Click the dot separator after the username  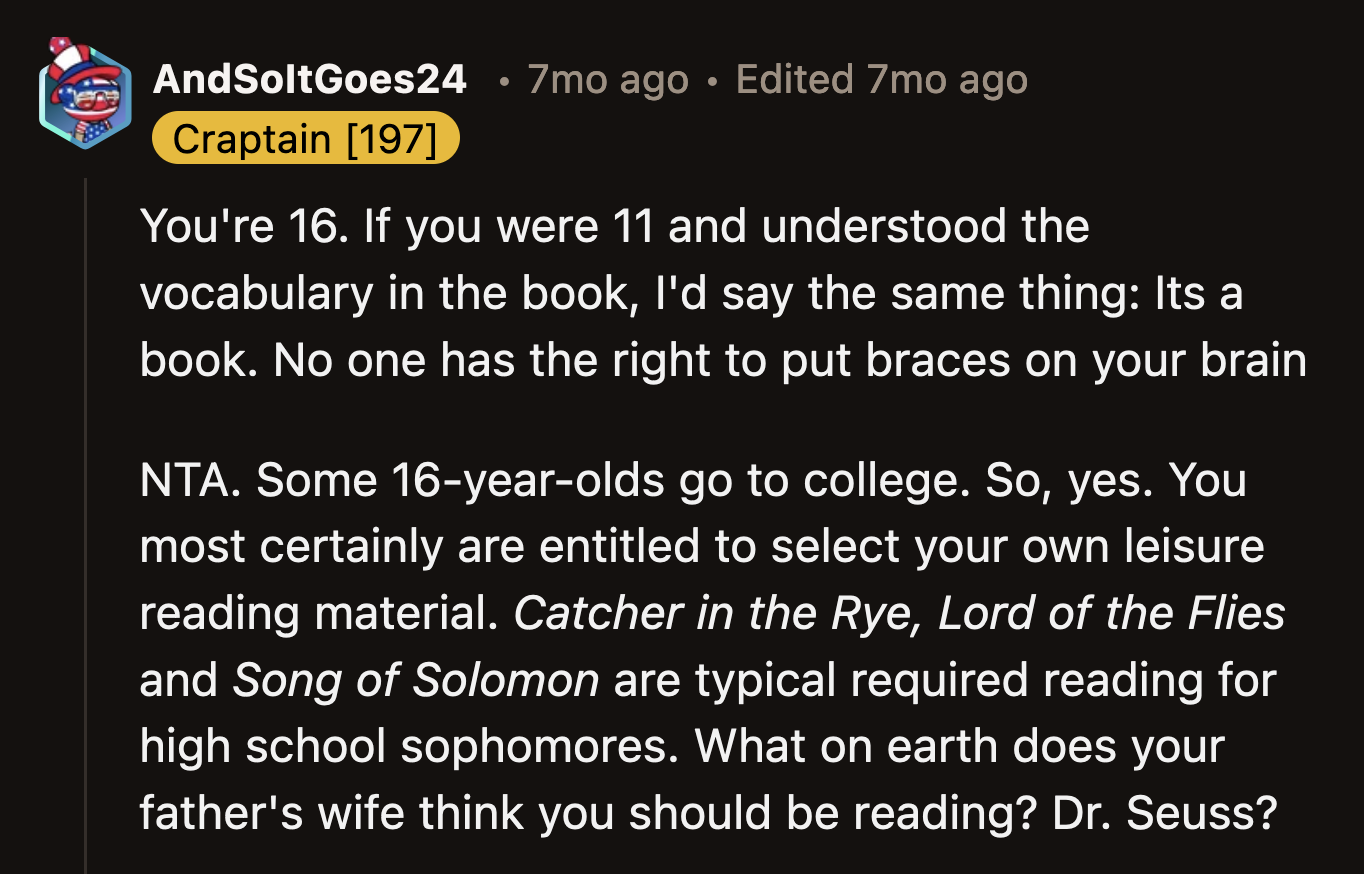[504, 80]
